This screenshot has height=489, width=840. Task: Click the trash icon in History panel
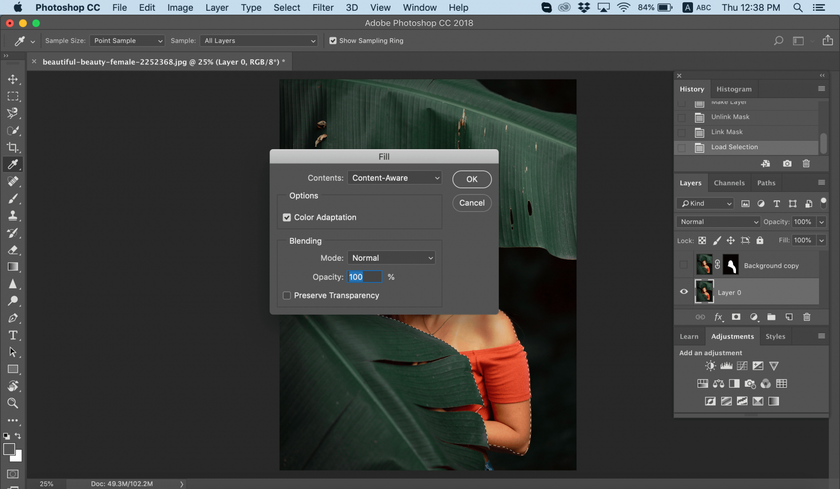pyautogui.click(x=806, y=164)
